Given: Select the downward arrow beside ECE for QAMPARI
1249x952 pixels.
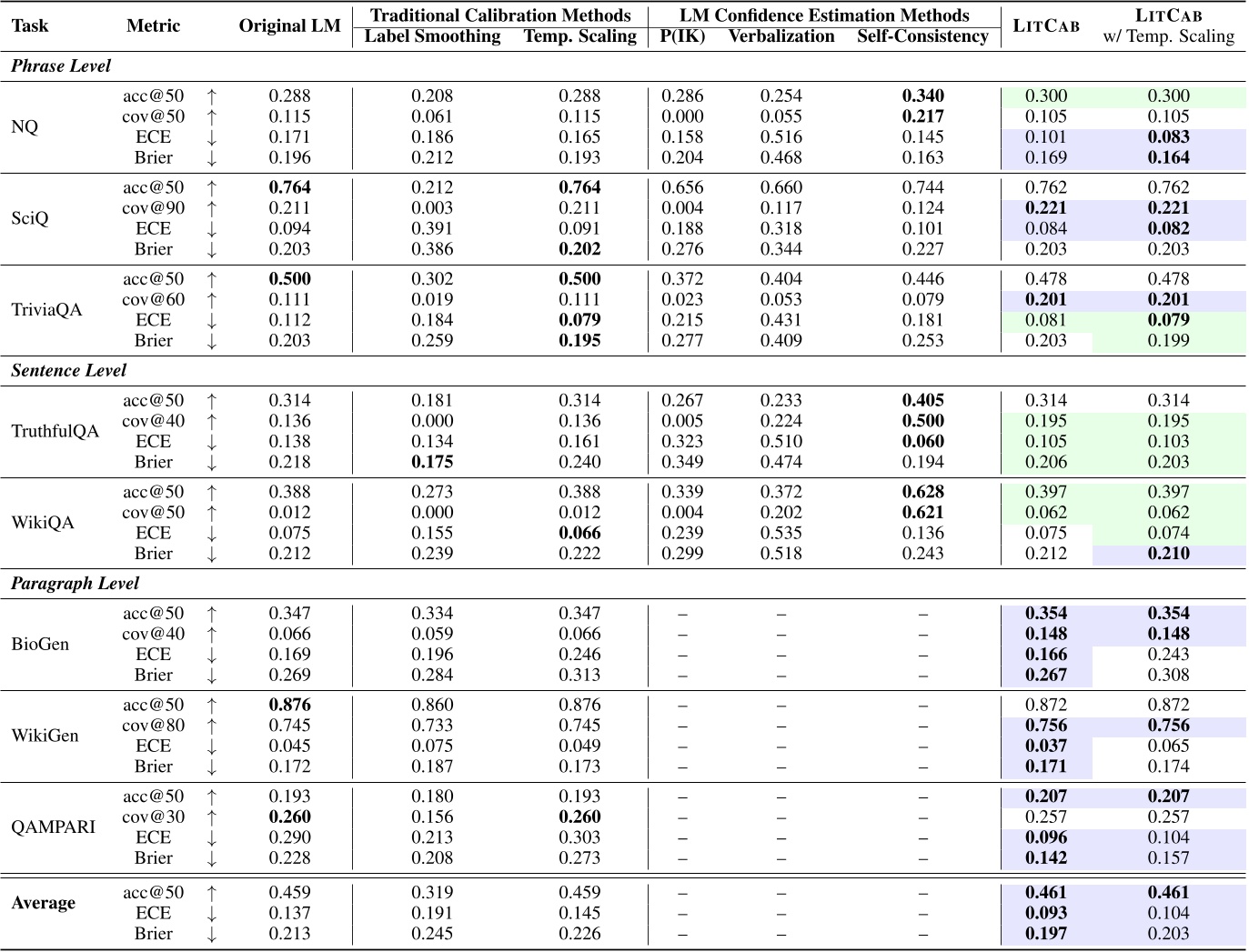Looking at the screenshot, I should pos(210,837).
